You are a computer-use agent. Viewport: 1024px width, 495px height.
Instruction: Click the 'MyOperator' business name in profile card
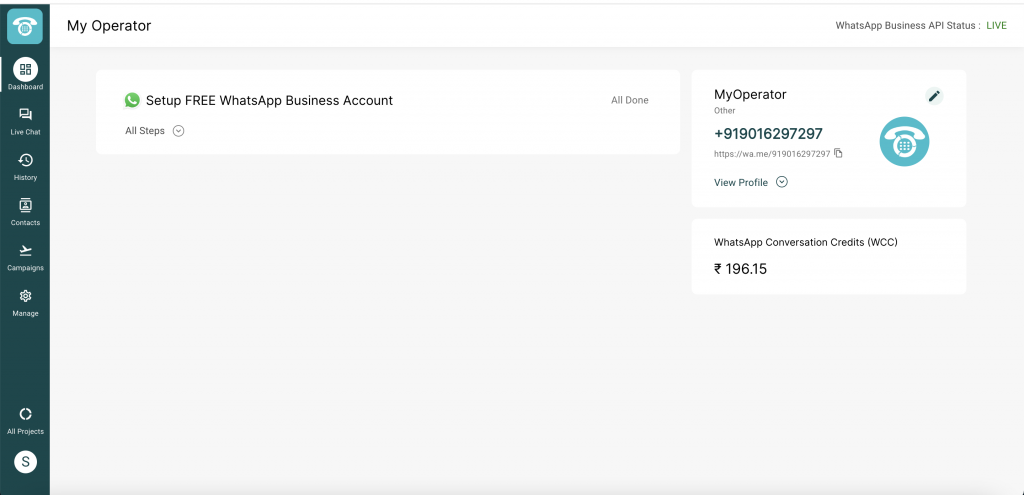coord(750,95)
